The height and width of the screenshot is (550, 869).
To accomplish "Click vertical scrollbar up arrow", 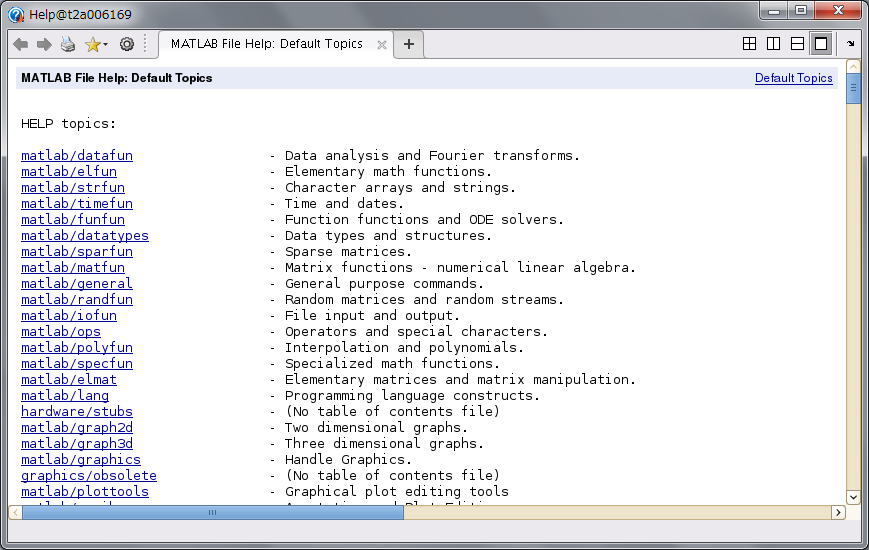I will point(853,67).
